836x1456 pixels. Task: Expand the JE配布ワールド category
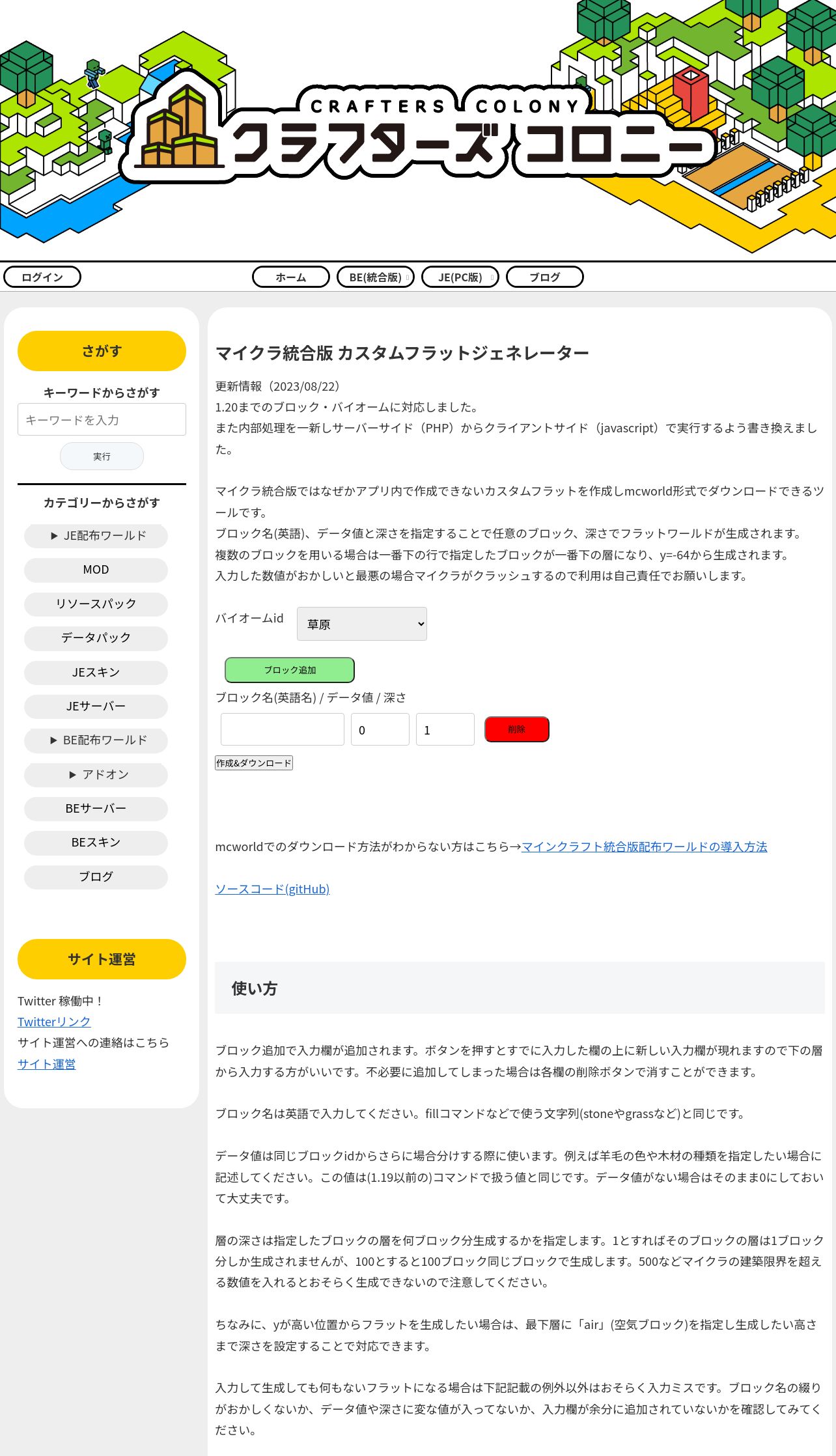96,536
